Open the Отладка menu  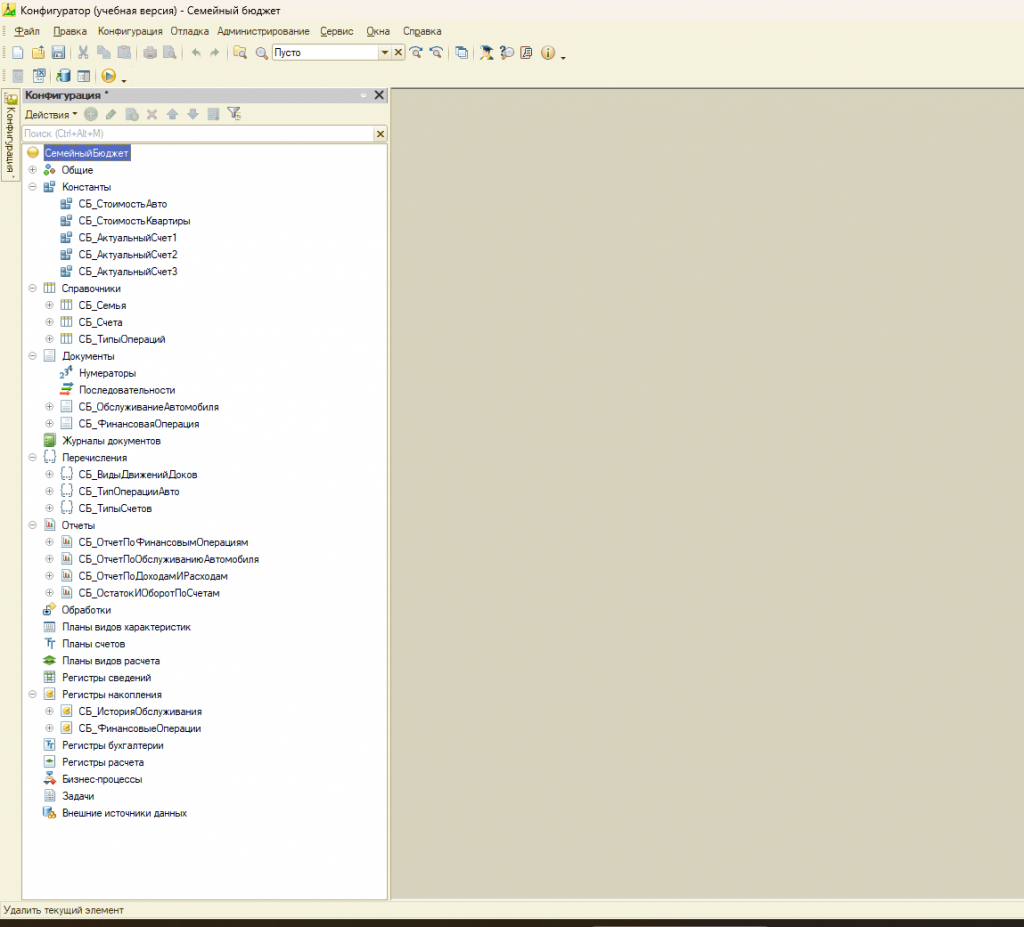click(189, 31)
